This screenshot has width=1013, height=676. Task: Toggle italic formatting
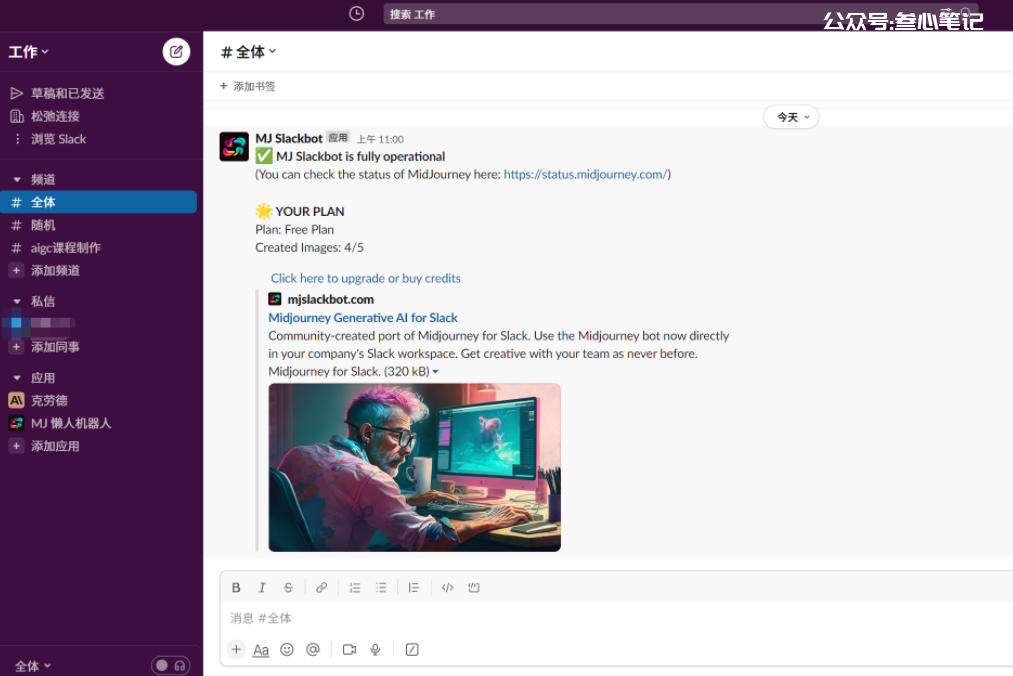[262, 587]
